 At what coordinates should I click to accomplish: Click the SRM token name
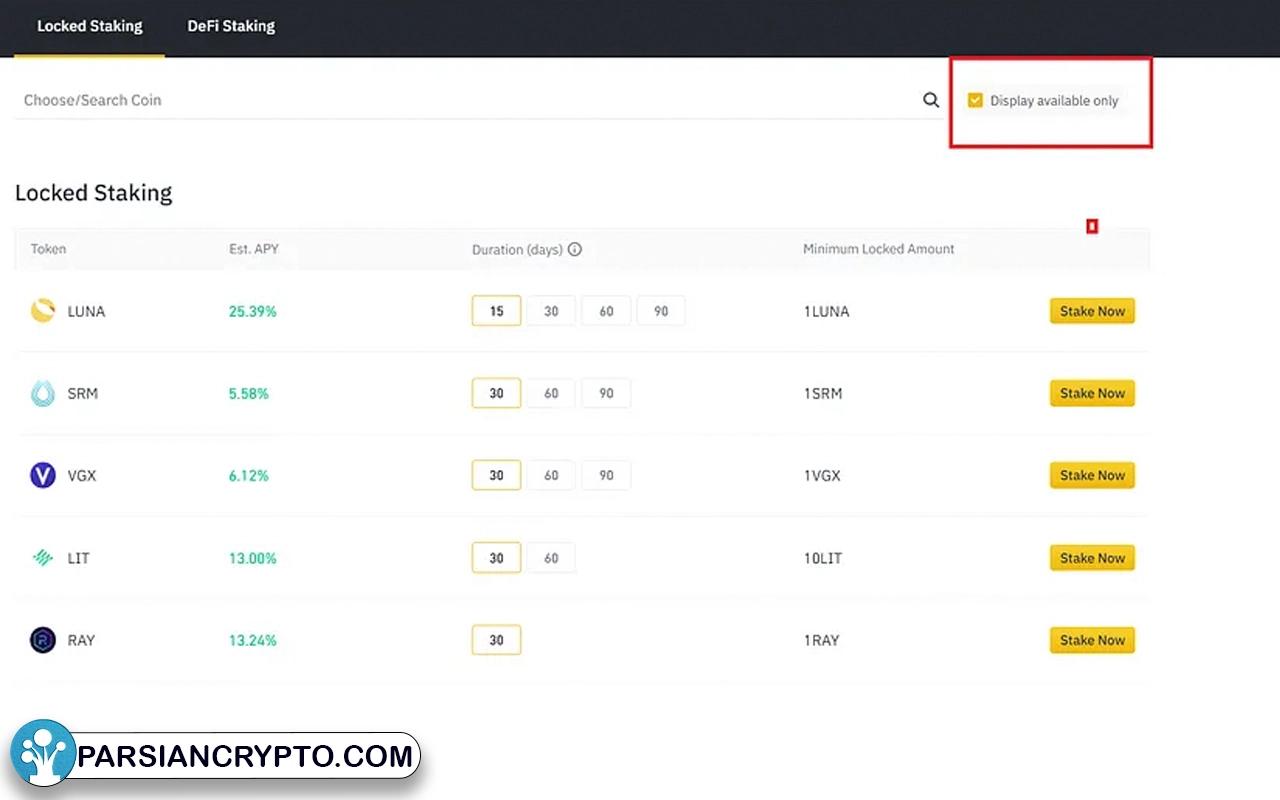[x=83, y=393]
